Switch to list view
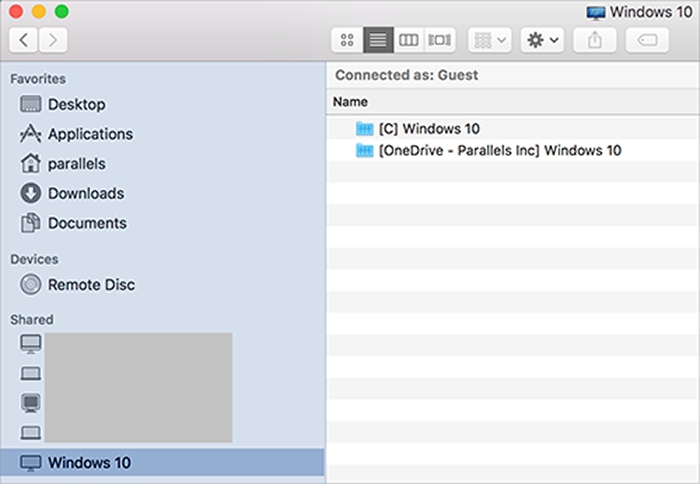This screenshot has height=484, width=700. pyautogui.click(x=378, y=40)
